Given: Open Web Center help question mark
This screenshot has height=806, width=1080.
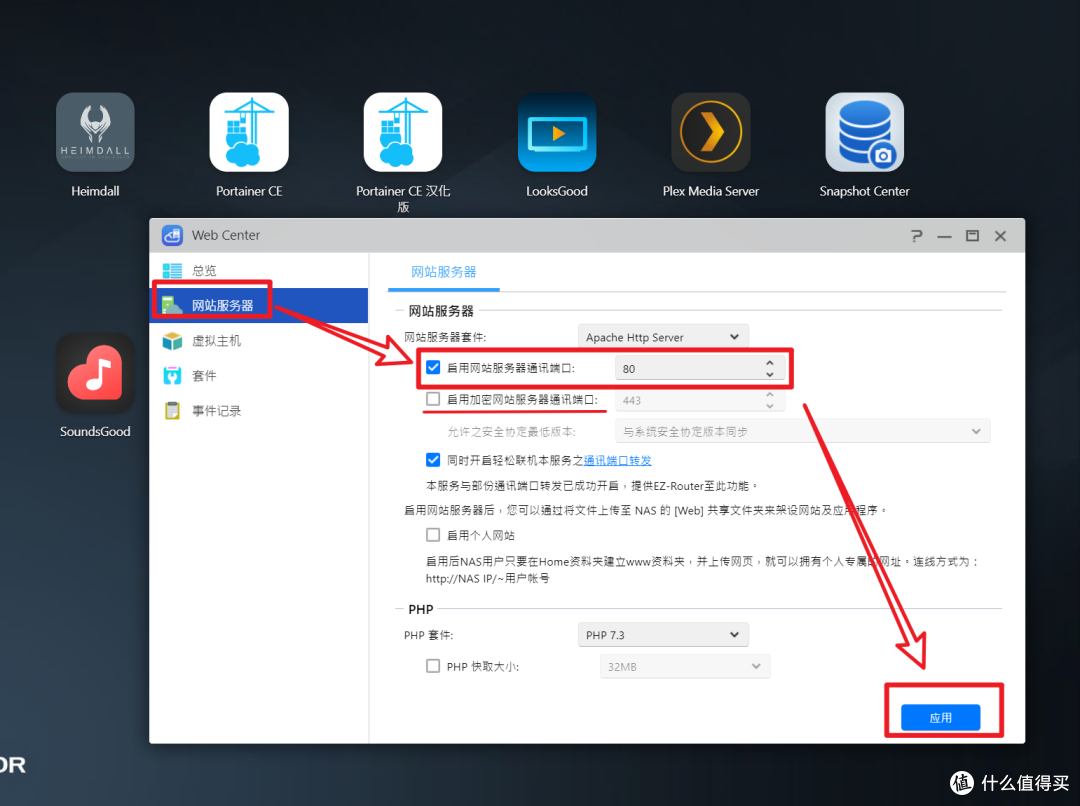Looking at the screenshot, I should click(916, 236).
